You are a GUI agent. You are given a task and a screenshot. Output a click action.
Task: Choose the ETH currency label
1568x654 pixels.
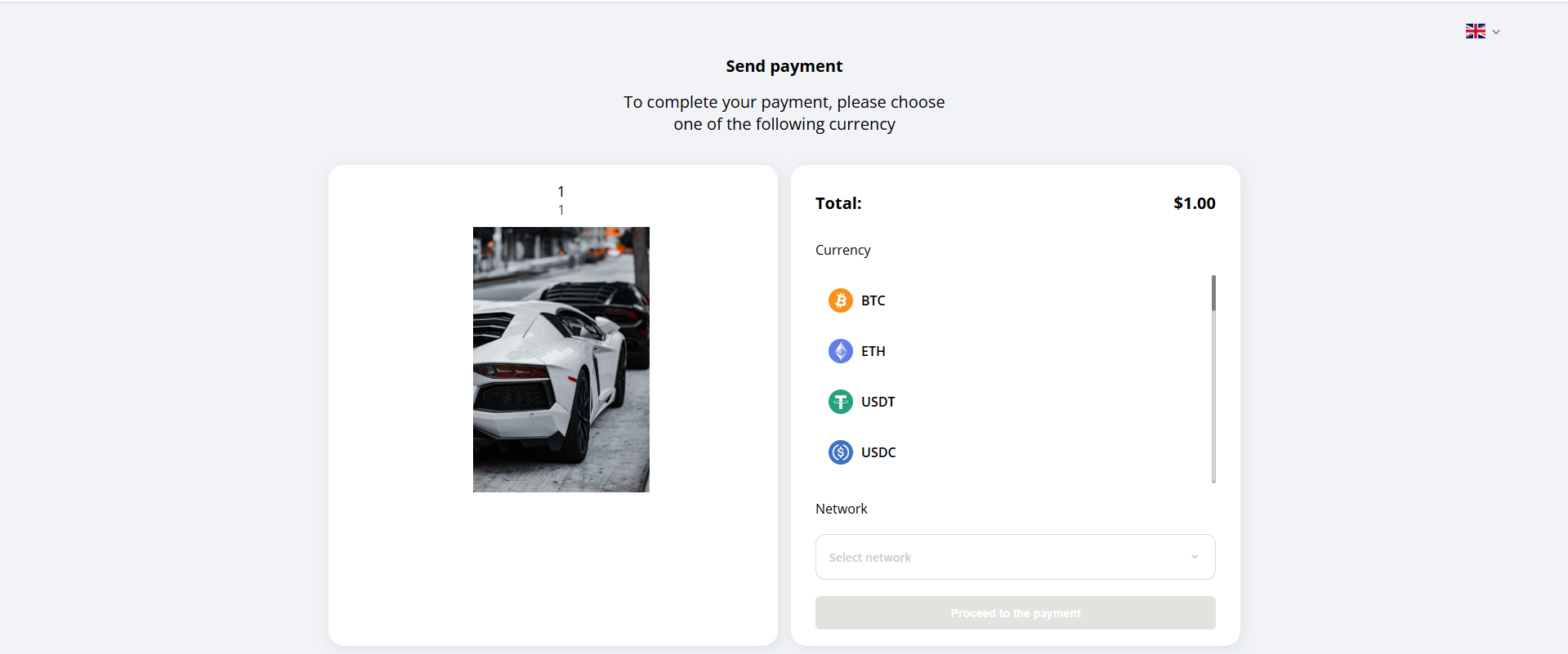pos(873,351)
